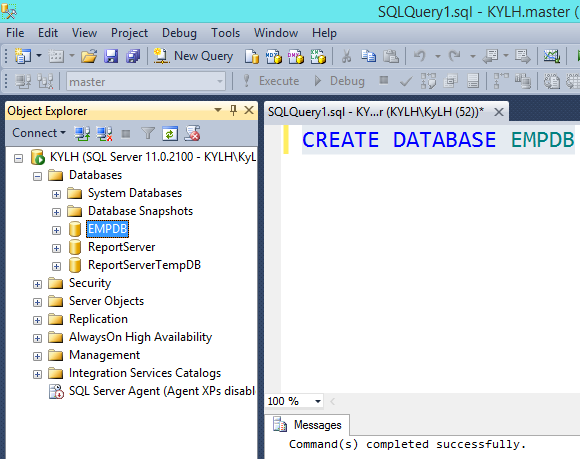
Task: Refresh Object Explorer with green arrows icon
Action: 170,134
